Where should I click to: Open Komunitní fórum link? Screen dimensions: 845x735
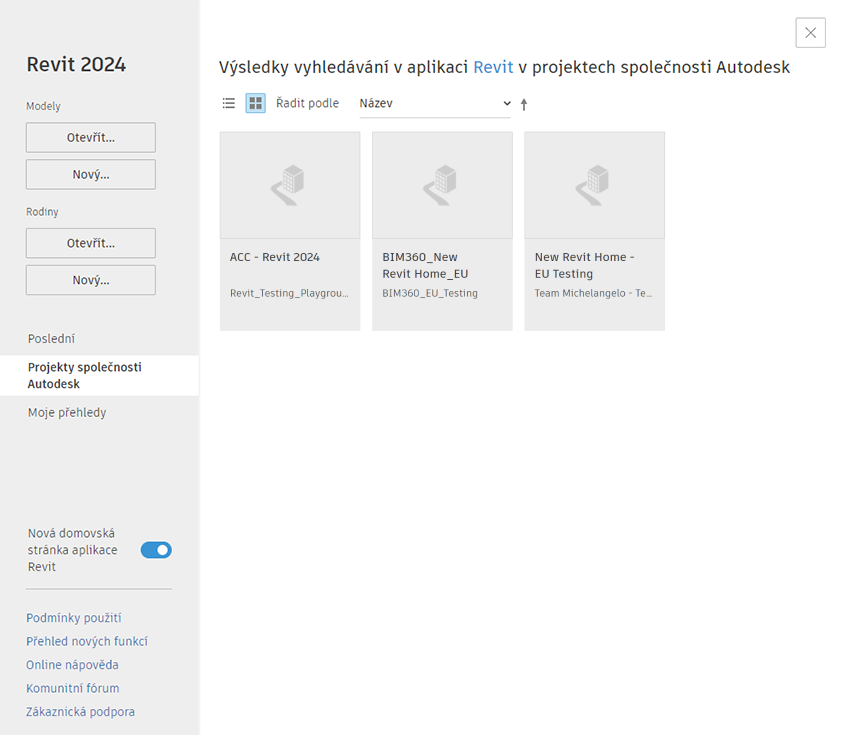pos(73,688)
